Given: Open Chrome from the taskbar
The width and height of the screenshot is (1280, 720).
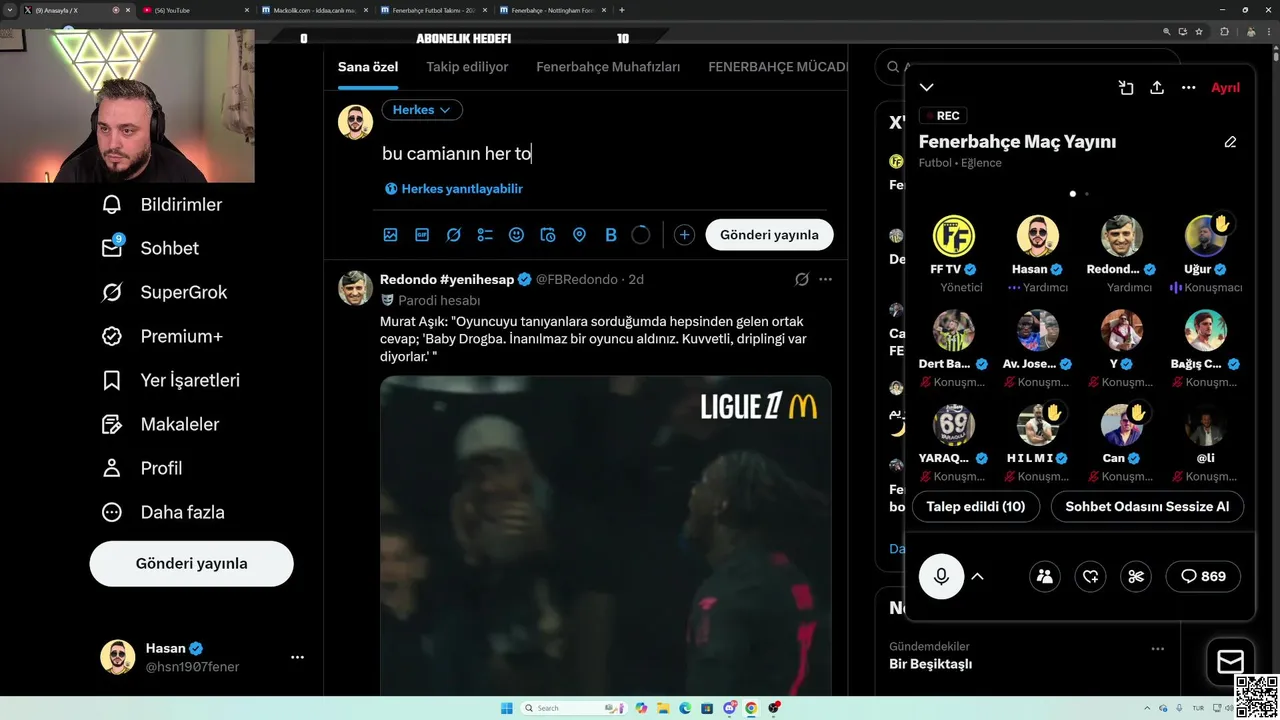Looking at the screenshot, I should point(751,708).
